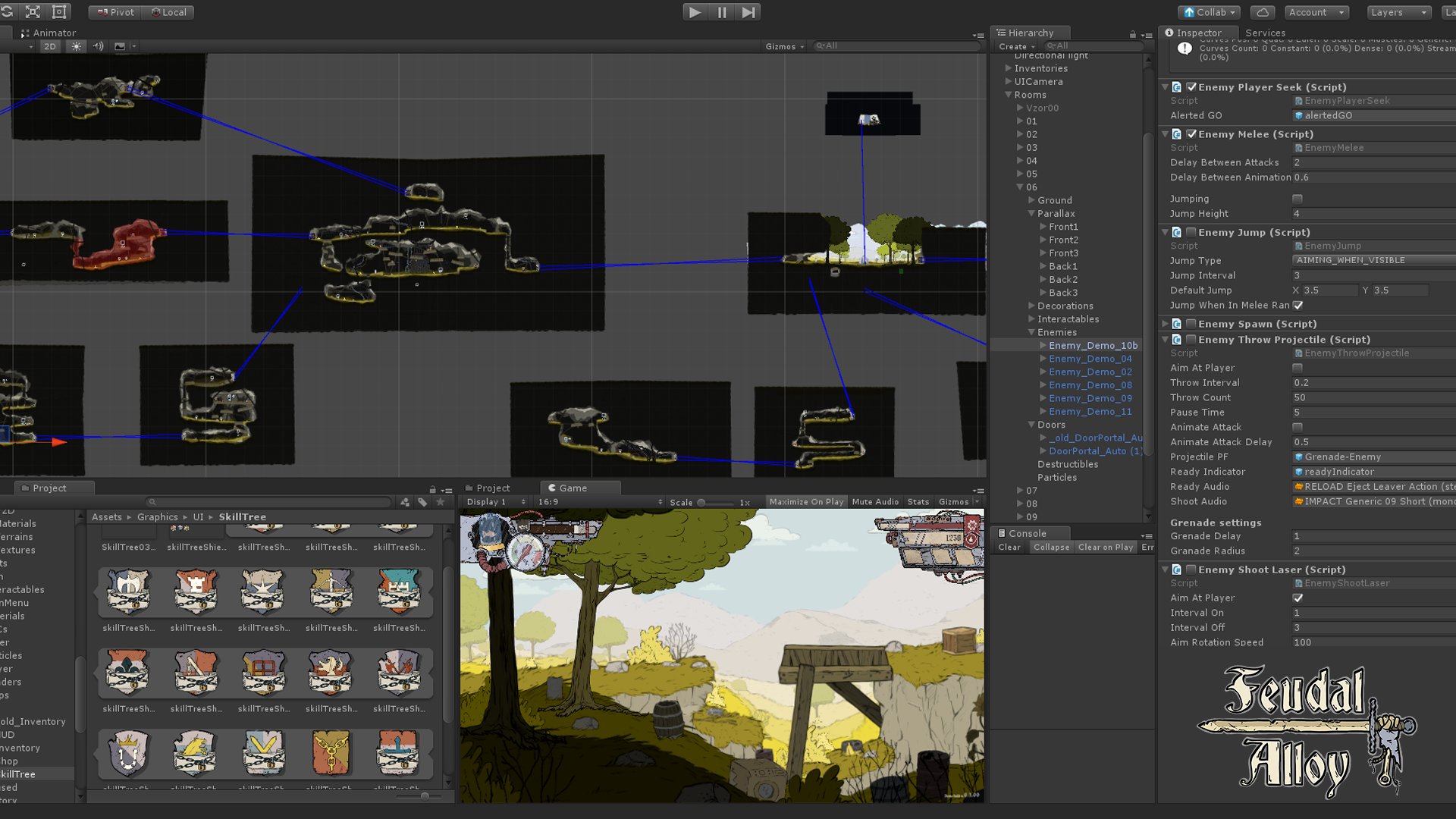Open the Layers dropdown
This screenshot has height=819, width=1456.
[x=1398, y=12]
